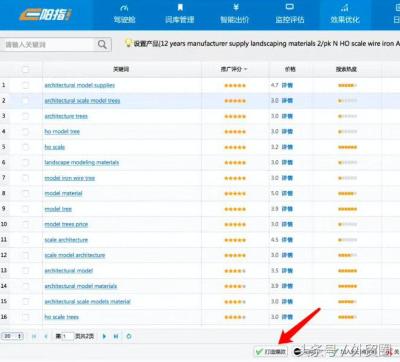
Task: Click search heat bar in model tree row
Action: [348, 209]
